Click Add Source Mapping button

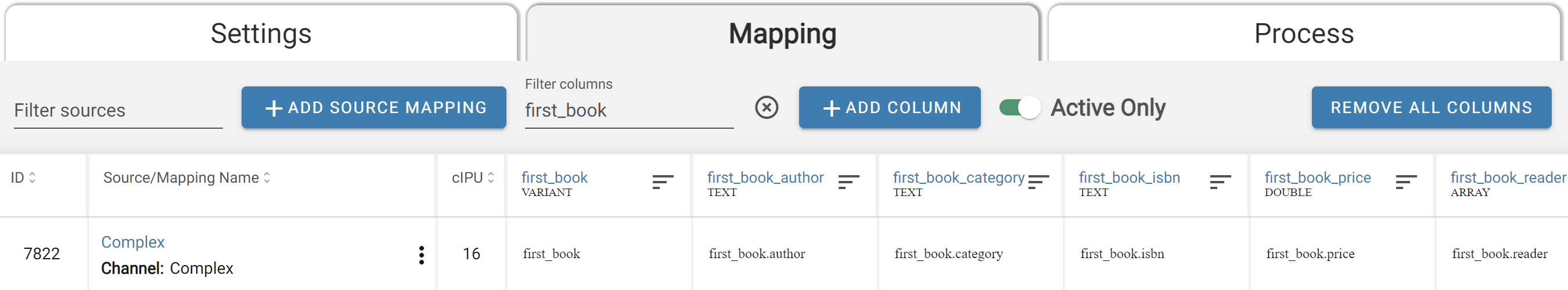coord(374,108)
